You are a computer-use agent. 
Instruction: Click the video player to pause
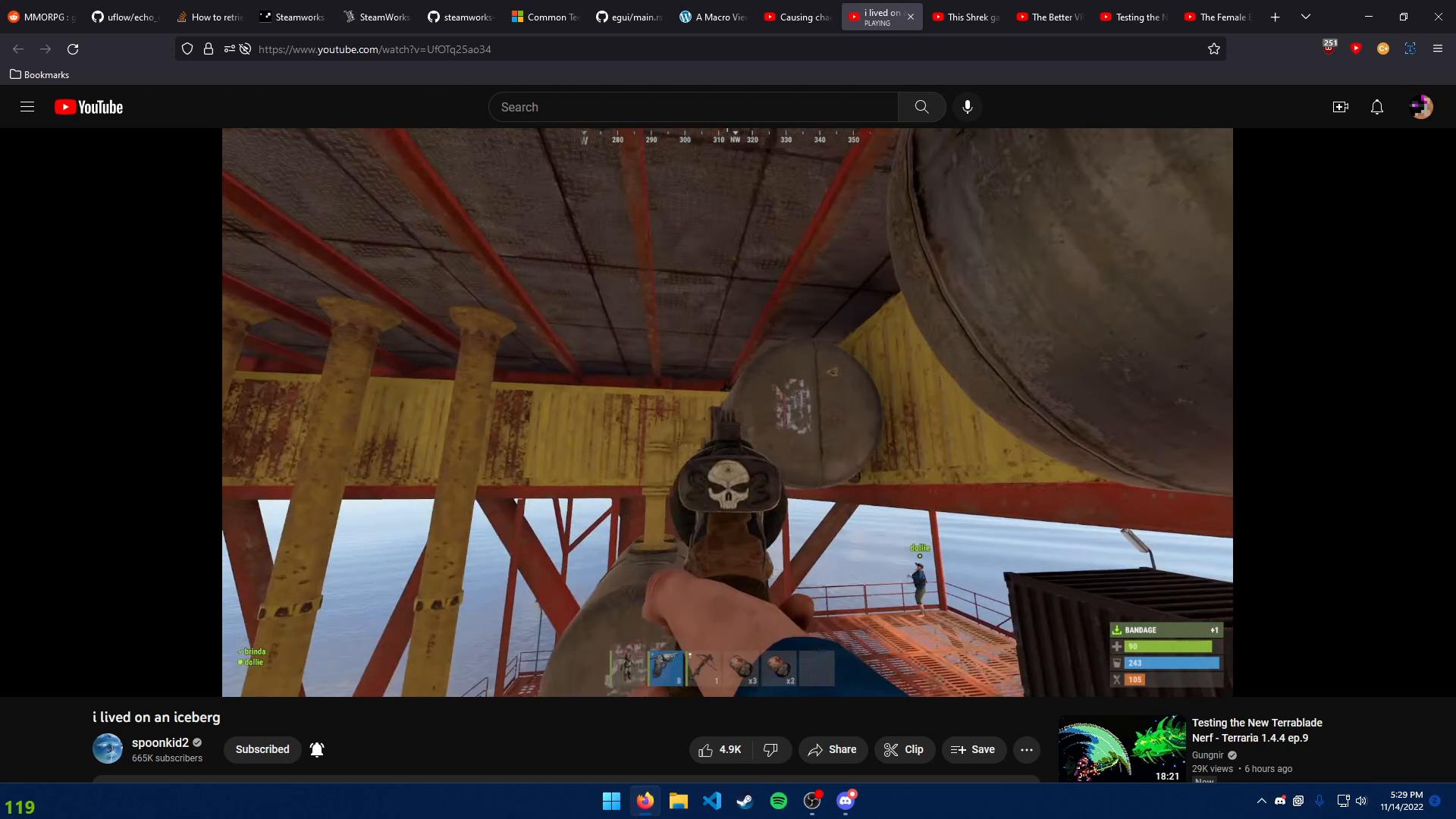pos(727,412)
